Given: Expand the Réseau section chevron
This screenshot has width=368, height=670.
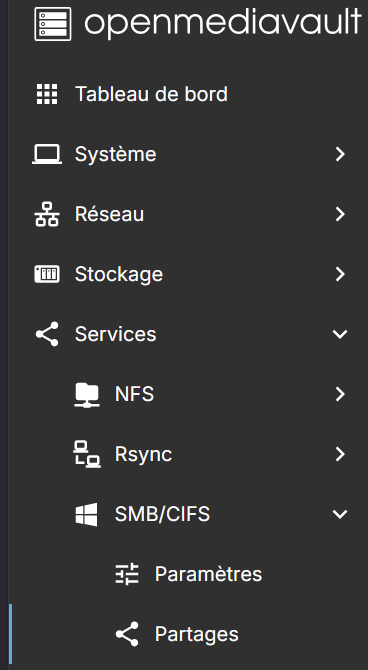Looking at the screenshot, I should (x=340, y=214).
